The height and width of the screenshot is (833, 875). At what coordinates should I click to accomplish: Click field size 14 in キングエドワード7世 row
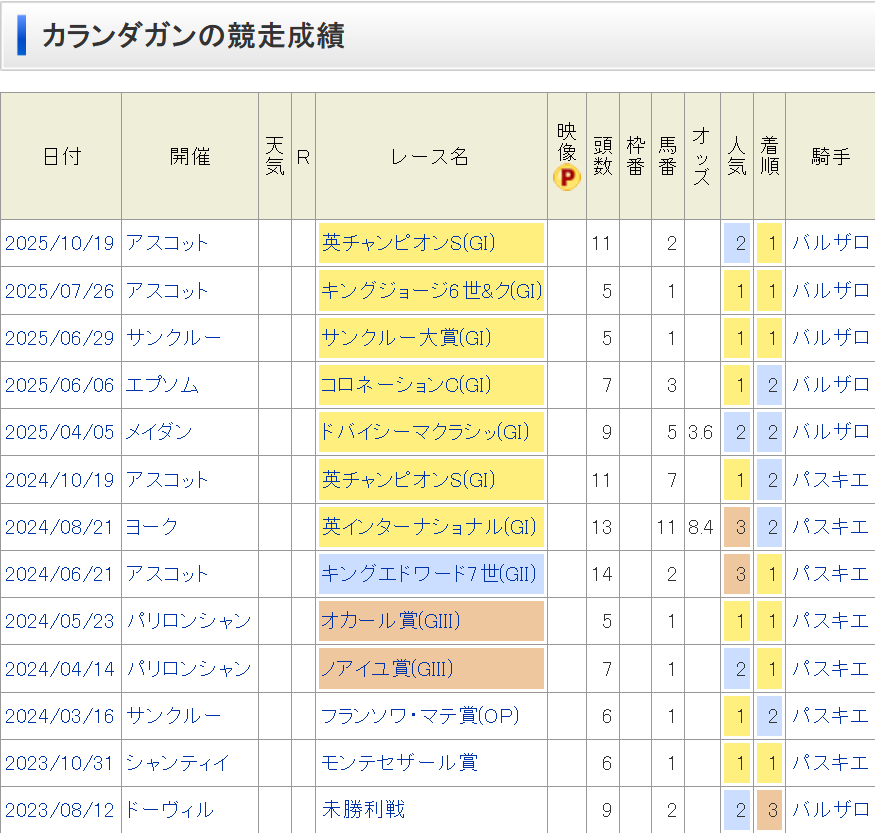602,574
